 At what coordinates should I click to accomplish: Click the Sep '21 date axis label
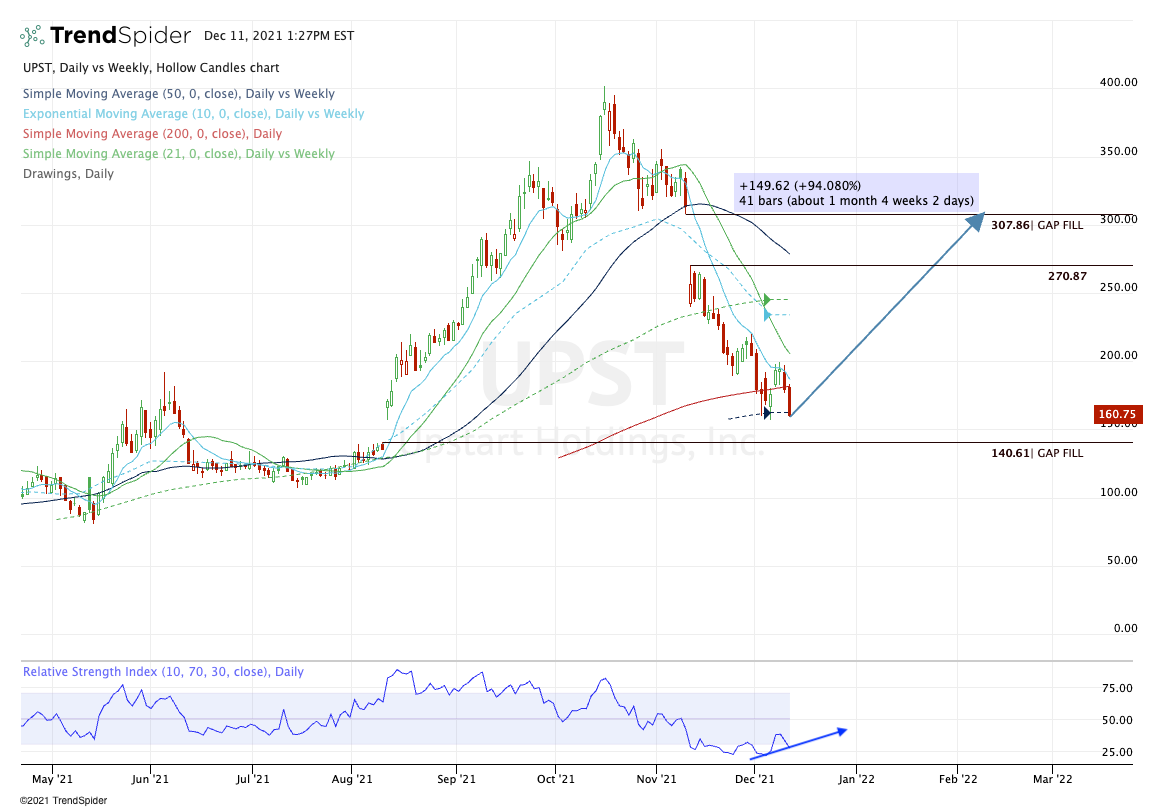(x=456, y=779)
